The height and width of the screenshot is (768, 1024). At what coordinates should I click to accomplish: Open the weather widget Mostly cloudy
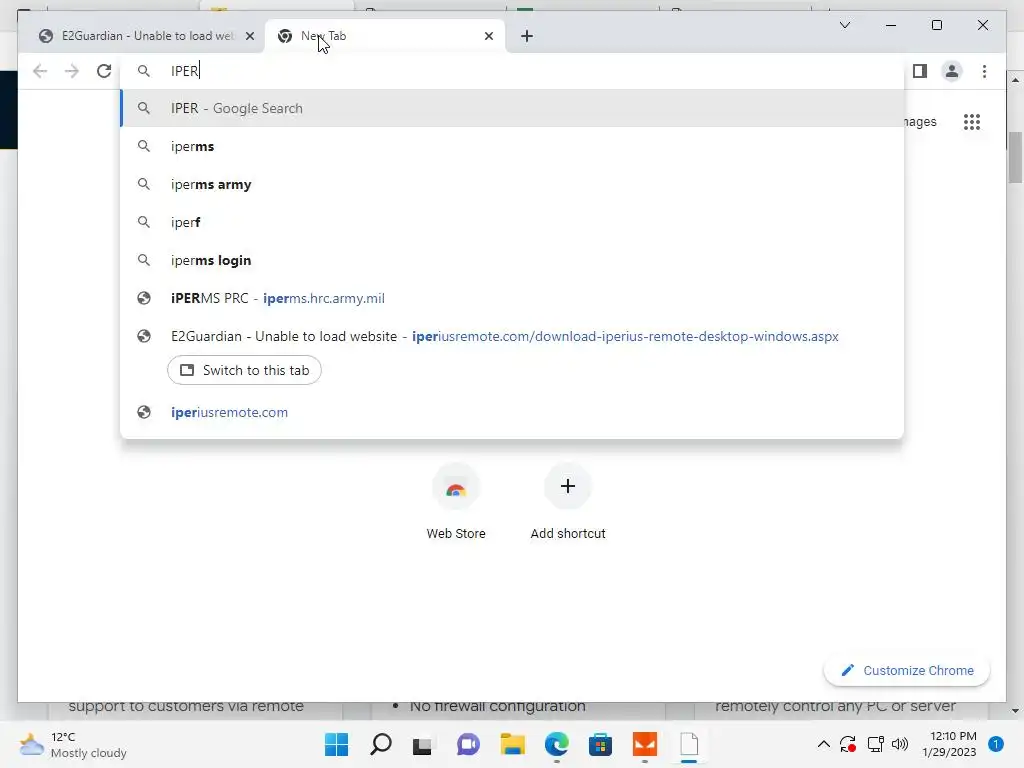[x=73, y=744]
